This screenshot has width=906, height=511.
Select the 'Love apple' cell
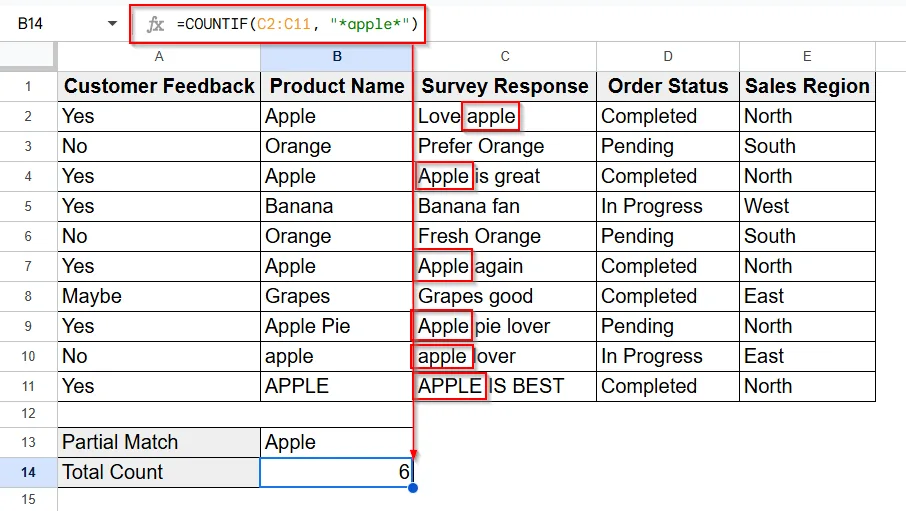pyautogui.click(x=505, y=116)
